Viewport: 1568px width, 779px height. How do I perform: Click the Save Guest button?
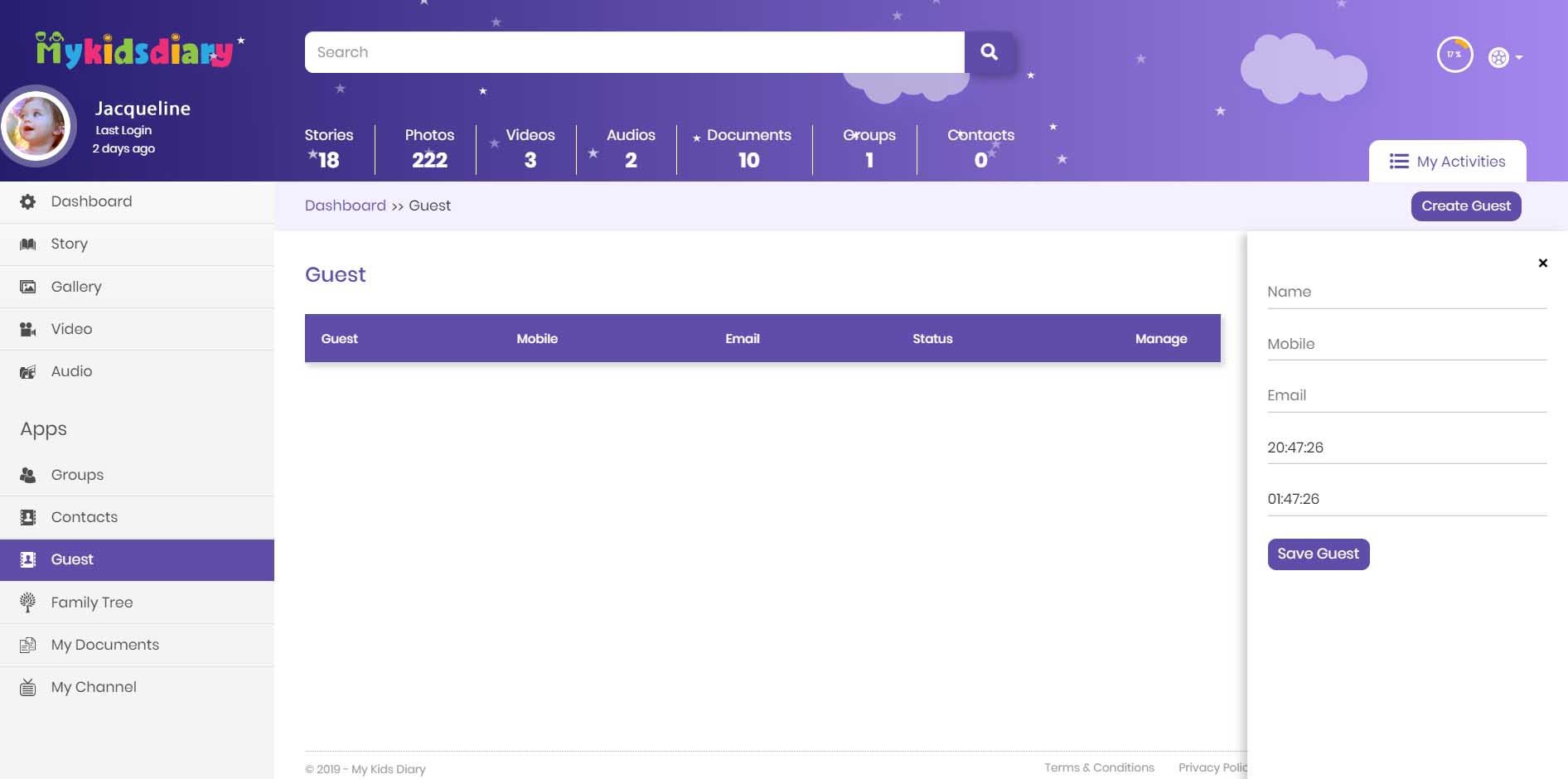pyautogui.click(x=1318, y=554)
